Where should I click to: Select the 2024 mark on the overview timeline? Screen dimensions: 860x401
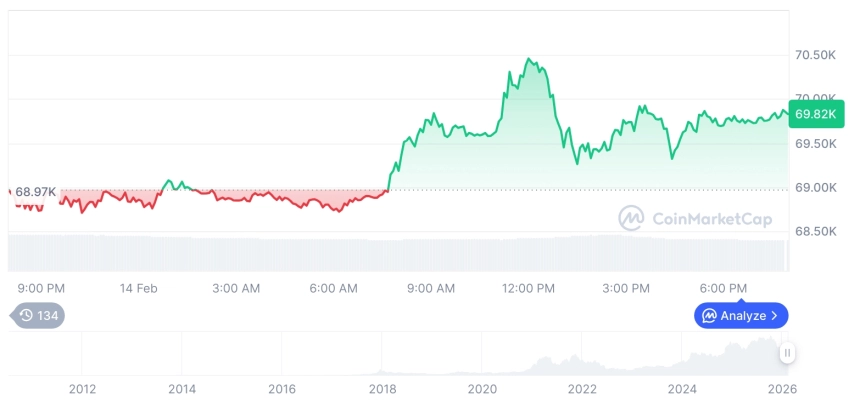point(682,389)
